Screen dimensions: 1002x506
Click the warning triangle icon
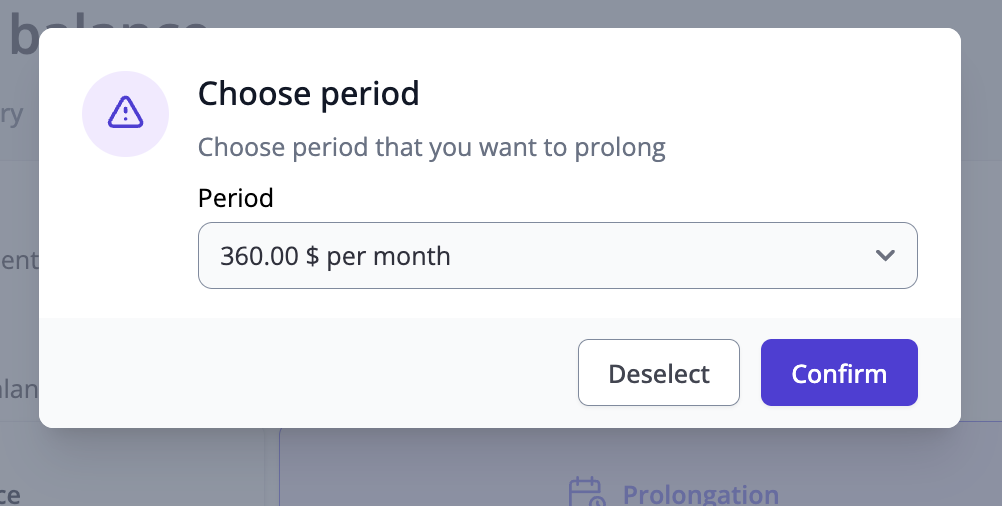pos(125,113)
